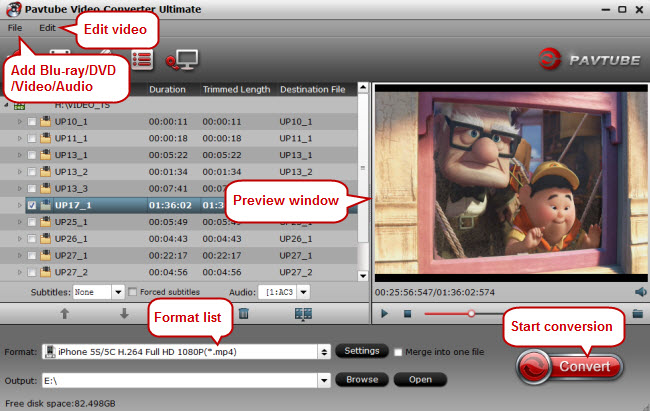Click the Open output folder button

(420, 379)
